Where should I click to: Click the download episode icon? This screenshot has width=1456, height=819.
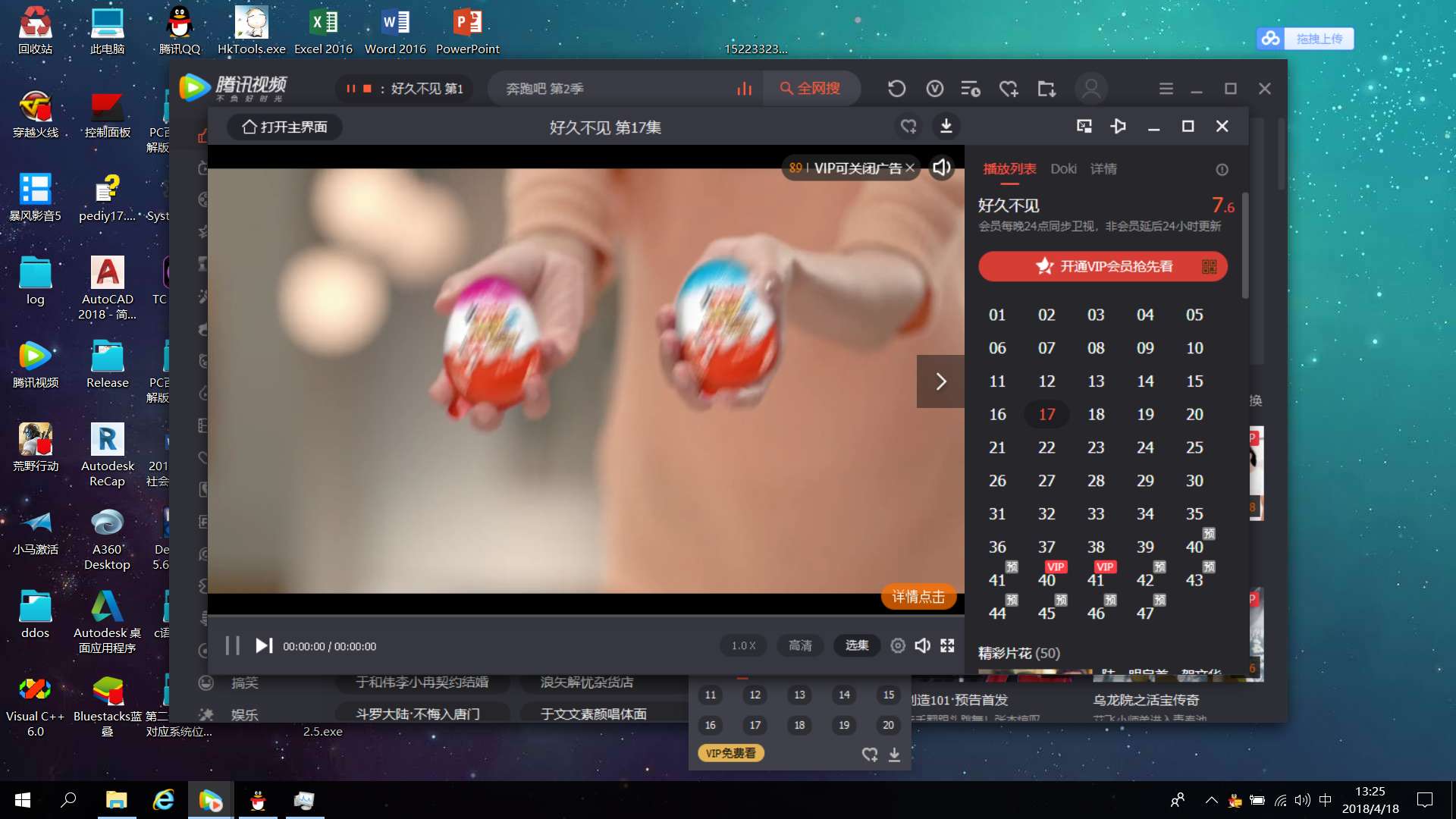945,126
